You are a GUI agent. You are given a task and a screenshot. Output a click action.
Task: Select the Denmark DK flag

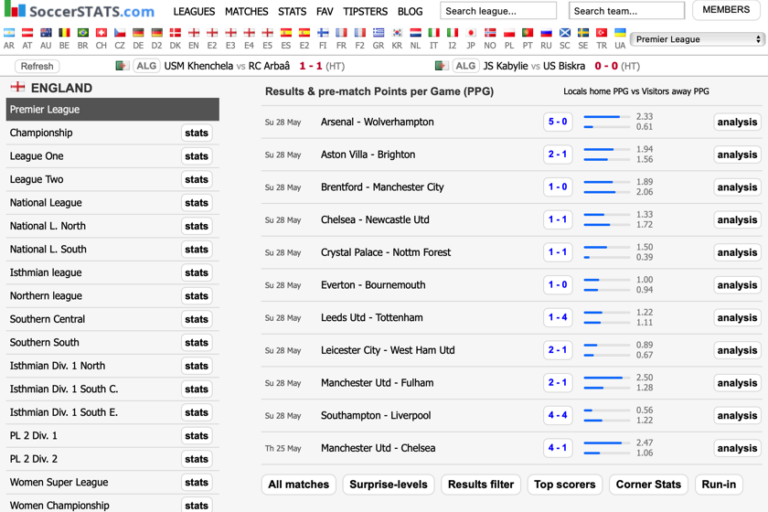pyautogui.click(x=175, y=33)
